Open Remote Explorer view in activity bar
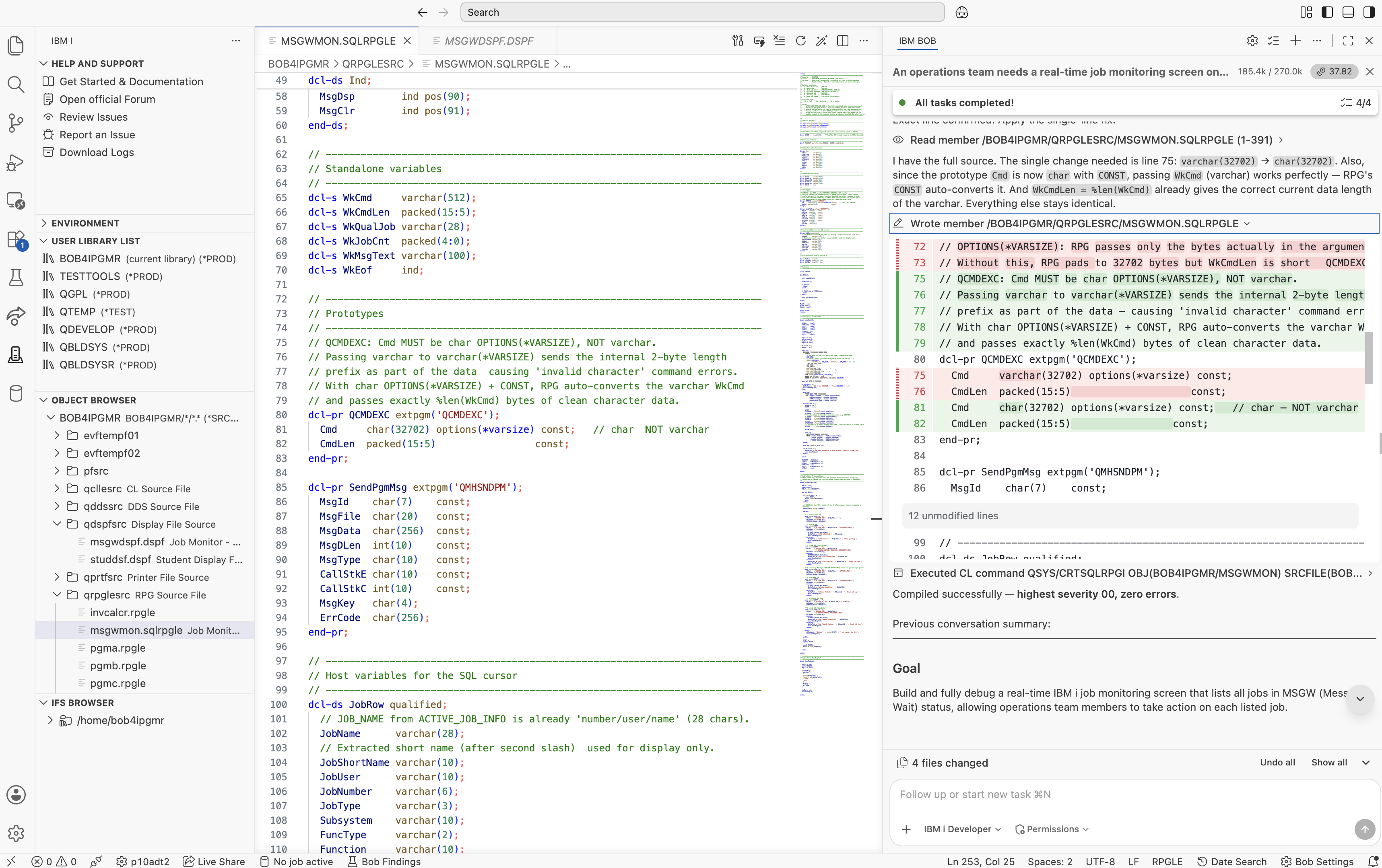The image size is (1382, 868). coord(16,201)
